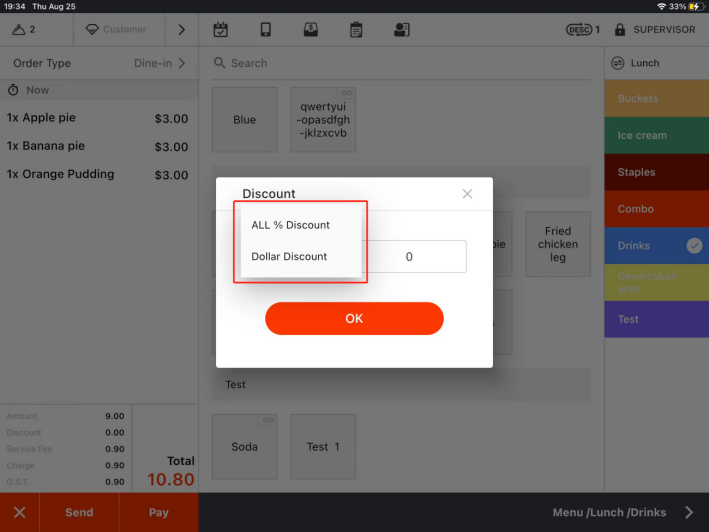Open the calendar reservations icon
This screenshot has width=709, height=532.
click(221, 30)
